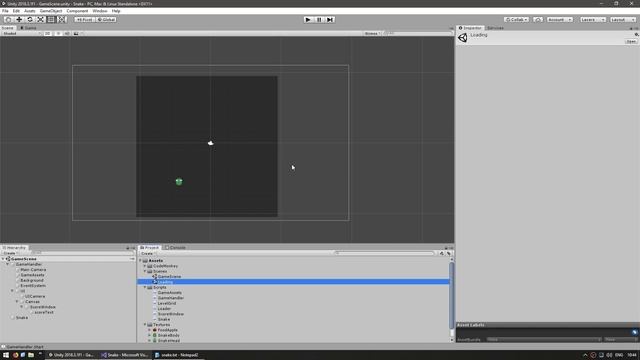Click the Project panel search field
Image resolution: width=640 pixels, height=360 pixels.
click(384, 253)
